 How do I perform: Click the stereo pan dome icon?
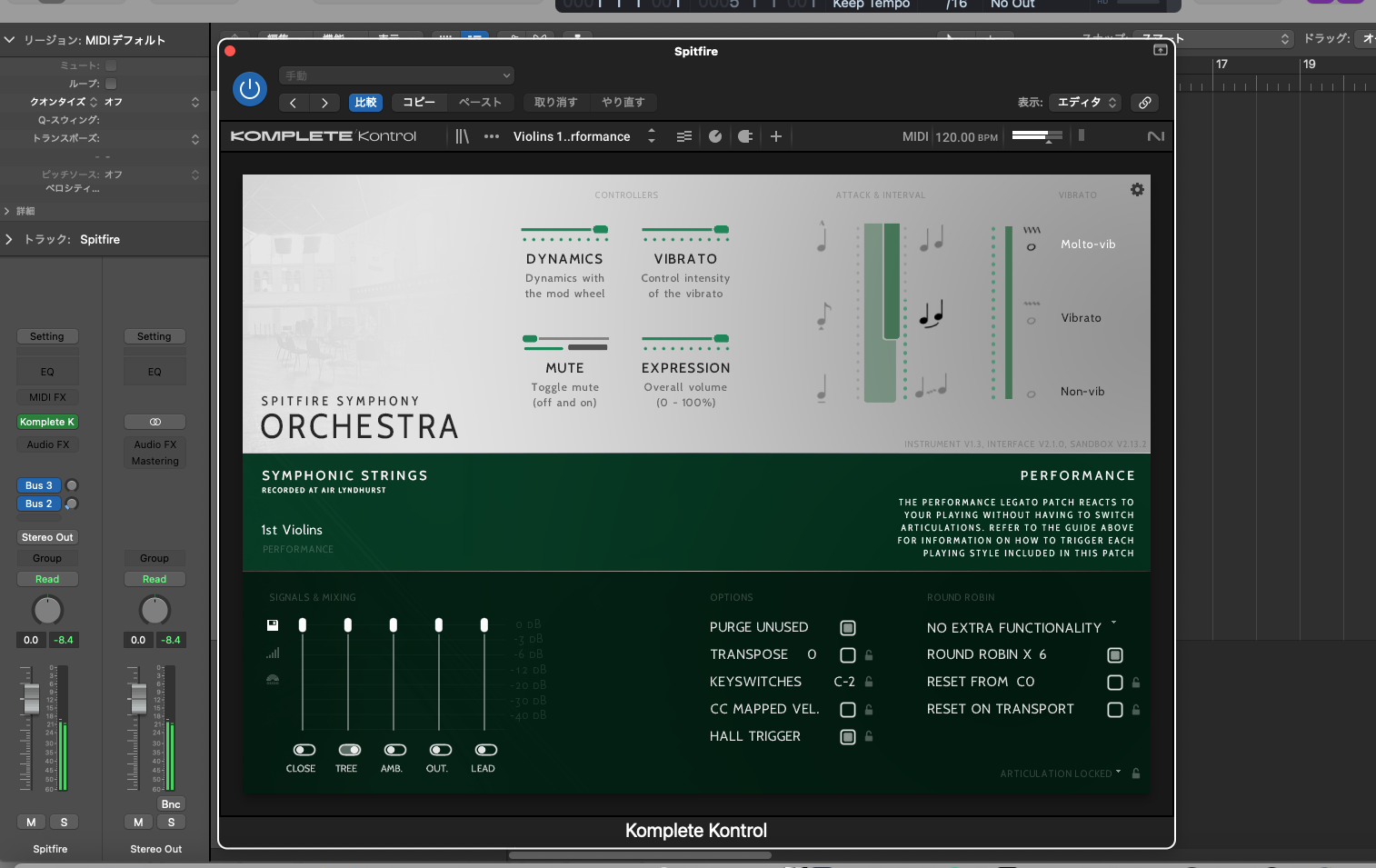[x=273, y=679]
